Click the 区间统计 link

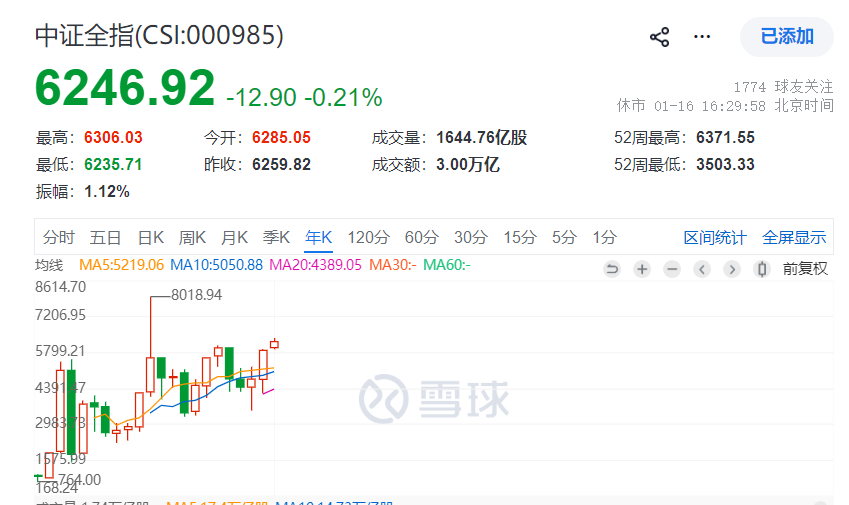click(714, 237)
